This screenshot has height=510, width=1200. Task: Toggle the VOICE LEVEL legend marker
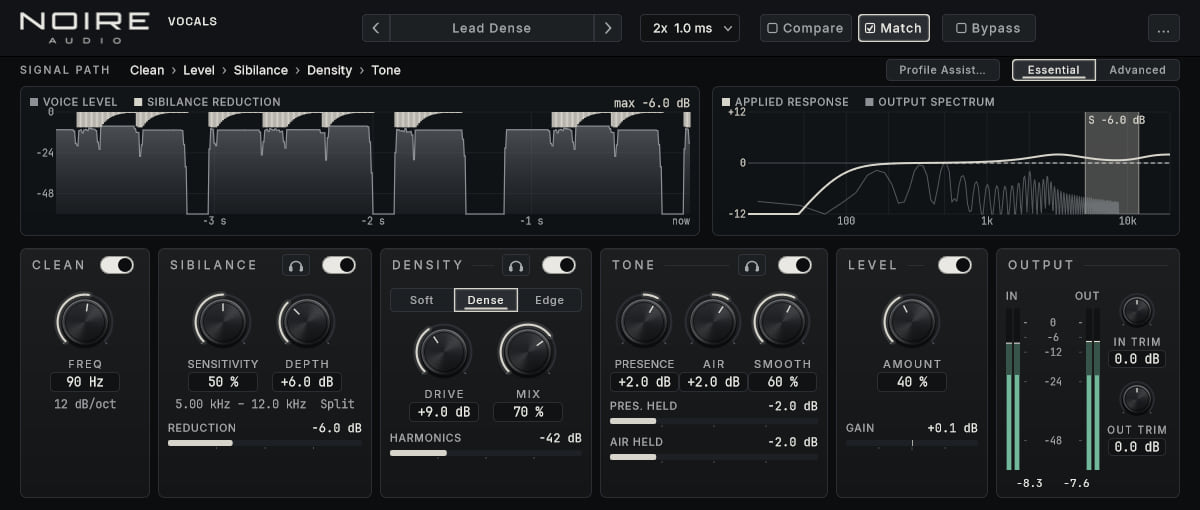tap(34, 102)
